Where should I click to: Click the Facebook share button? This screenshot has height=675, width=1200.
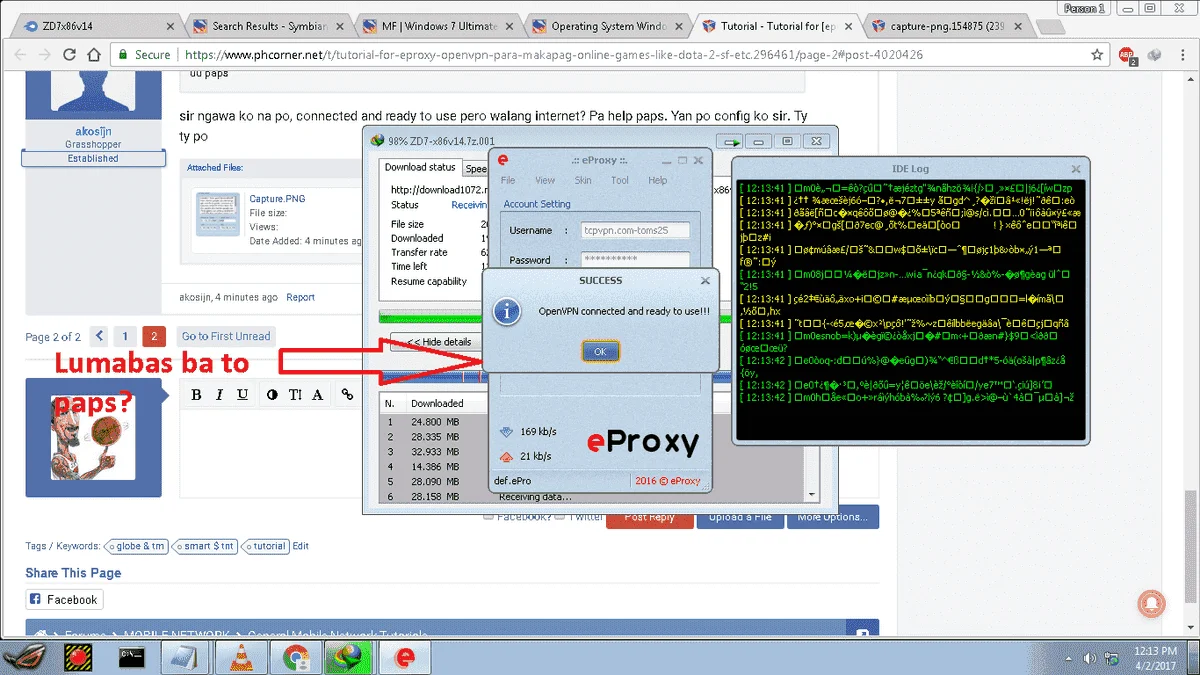64,599
